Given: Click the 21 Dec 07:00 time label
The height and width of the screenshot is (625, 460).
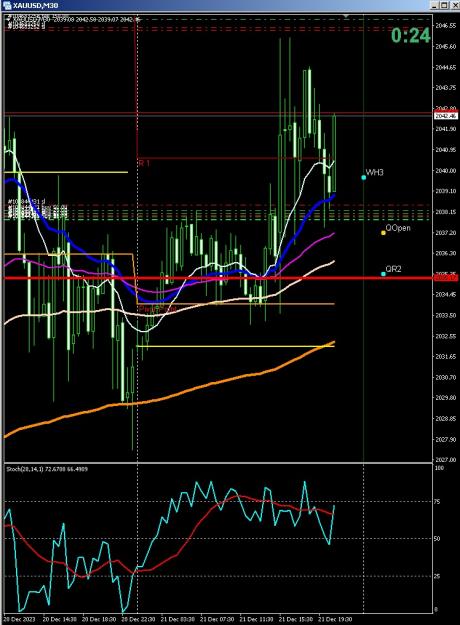Looking at the screenshot, I should pyautogui.click(x=217, y=619).
